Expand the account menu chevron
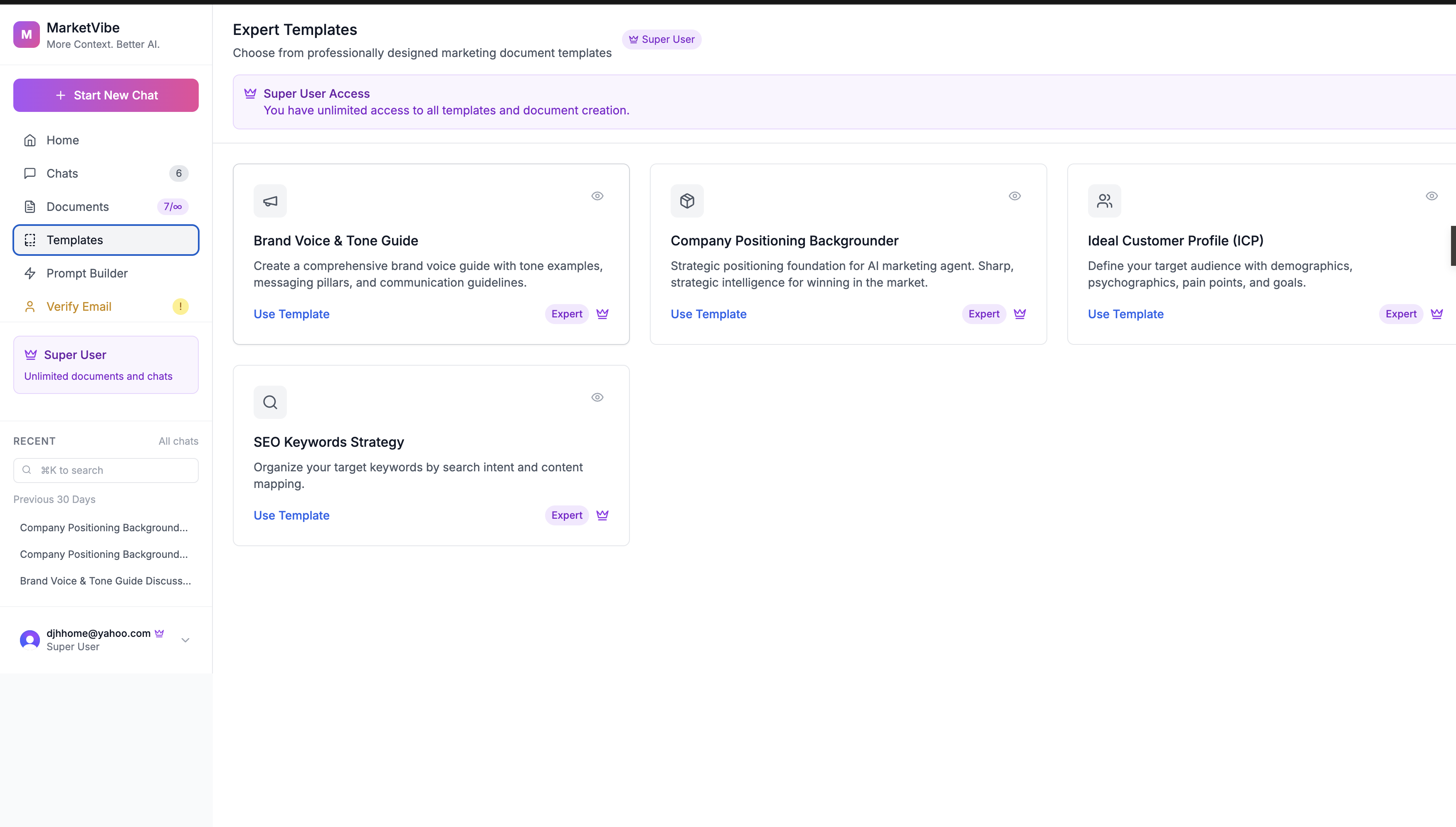The width and height of the screenshot is (1456, 827). 185,640
